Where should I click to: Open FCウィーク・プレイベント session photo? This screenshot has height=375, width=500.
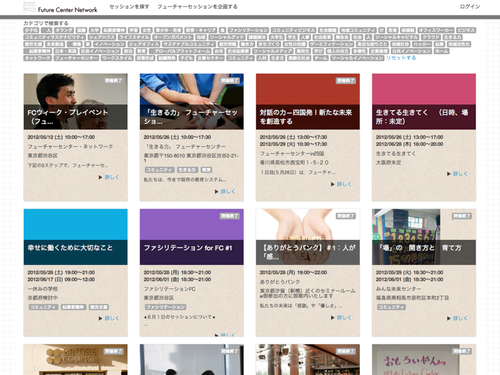[76, 101]
